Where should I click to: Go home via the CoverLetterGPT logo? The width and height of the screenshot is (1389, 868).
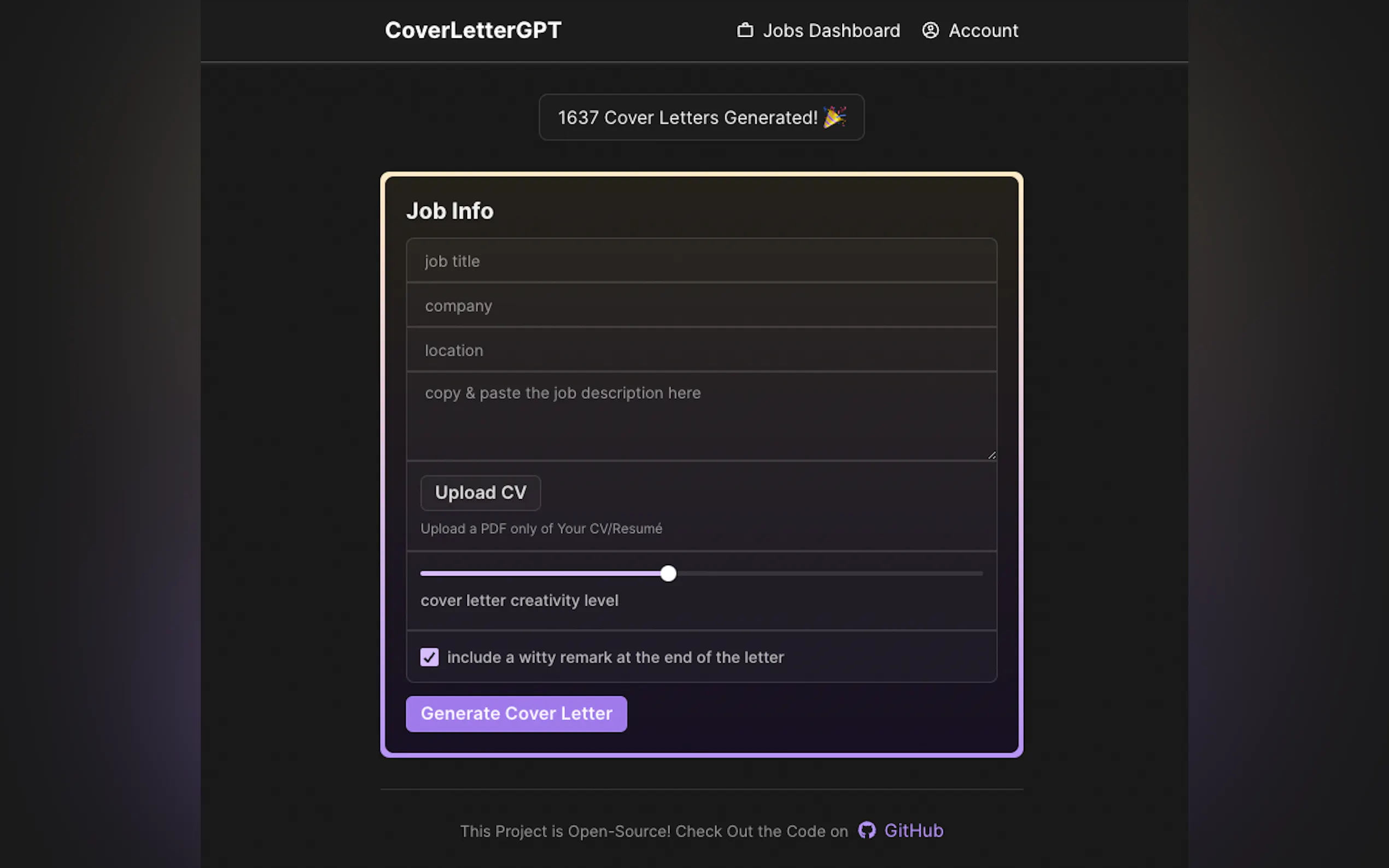pos(473,31)
